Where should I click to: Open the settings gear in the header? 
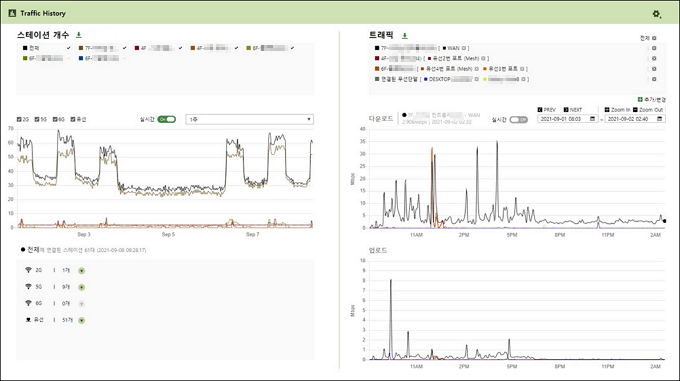657,14
